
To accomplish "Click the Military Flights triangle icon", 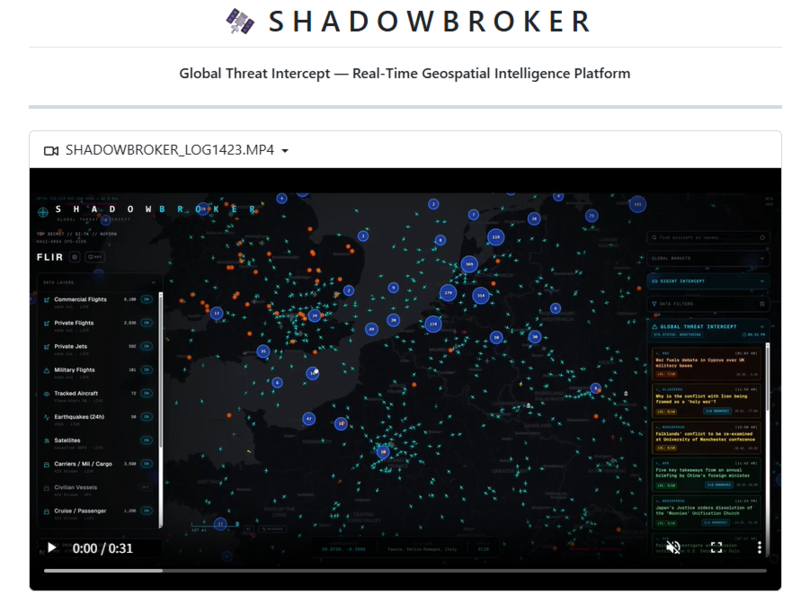I will click(47, 371).
